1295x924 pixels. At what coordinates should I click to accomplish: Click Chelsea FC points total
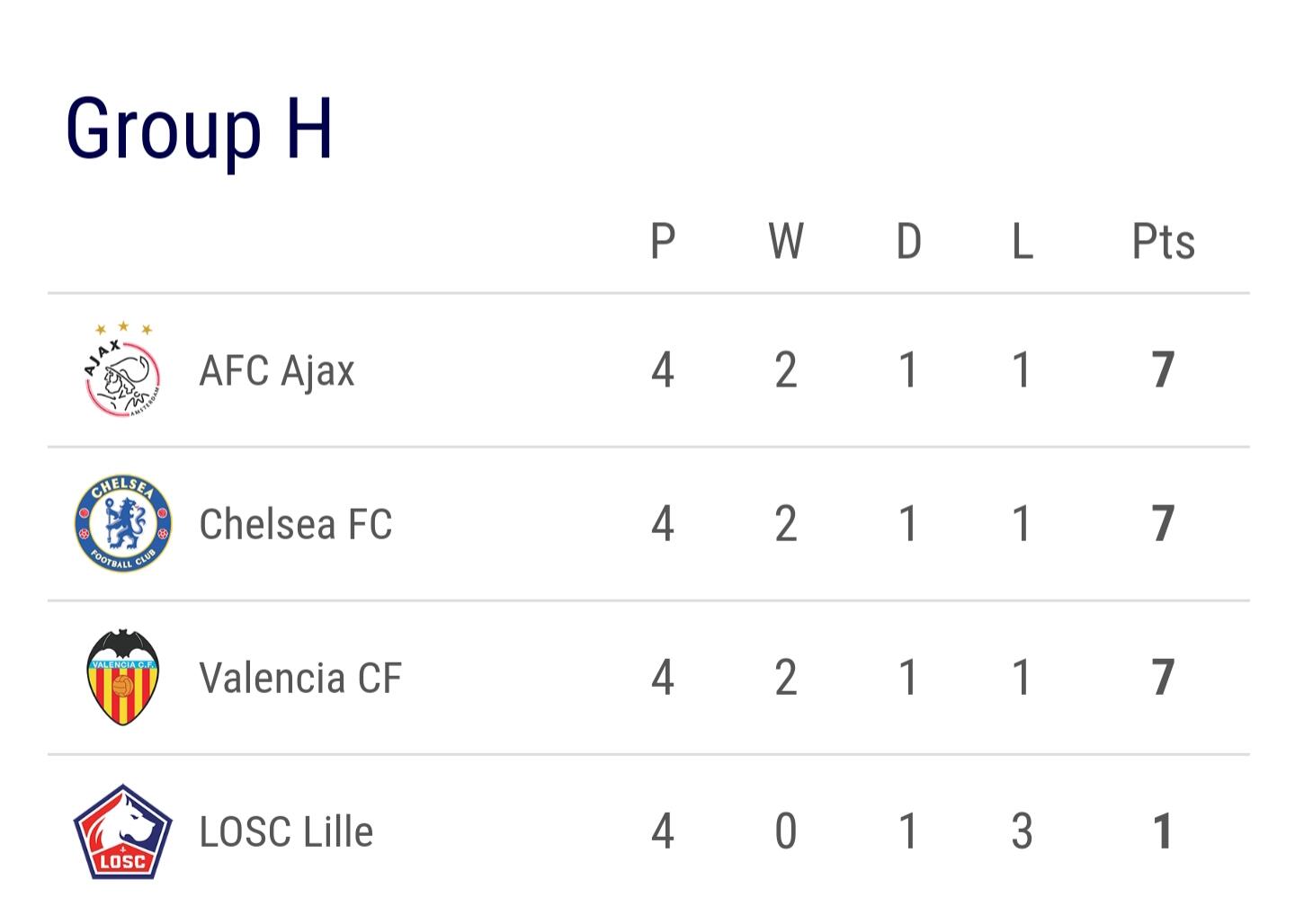click(x=1163, y=523)
